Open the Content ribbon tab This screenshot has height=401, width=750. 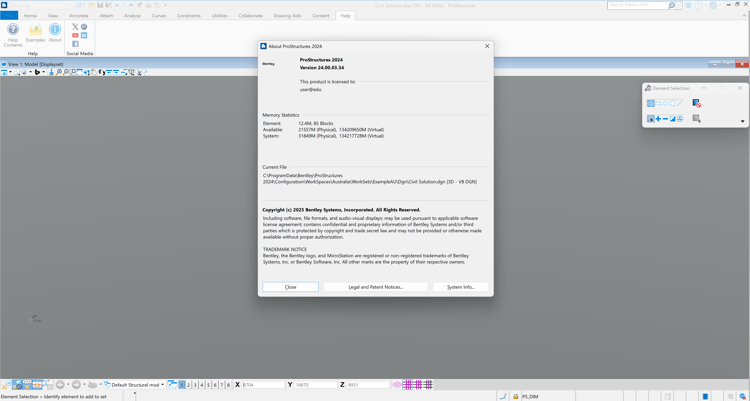[320, 16]
